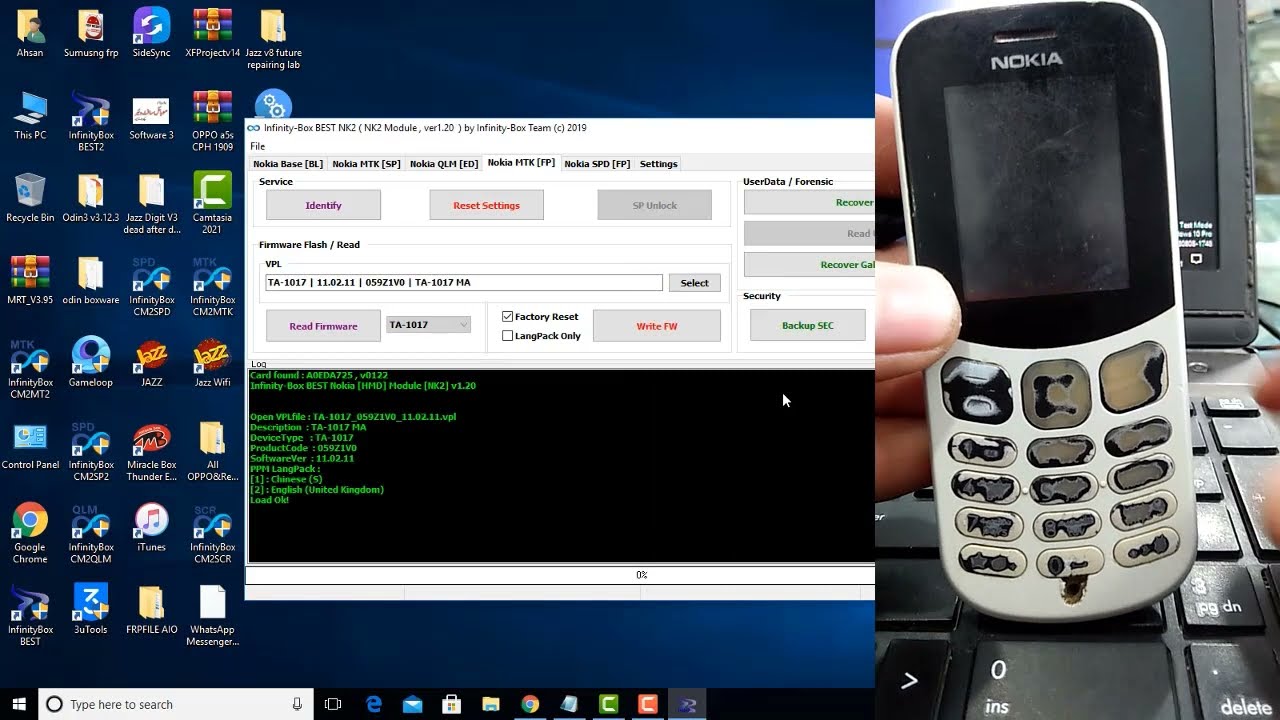Click the 0% progress bar
Viewport: 1280px width, 720px height.
[x=560, y=575]
